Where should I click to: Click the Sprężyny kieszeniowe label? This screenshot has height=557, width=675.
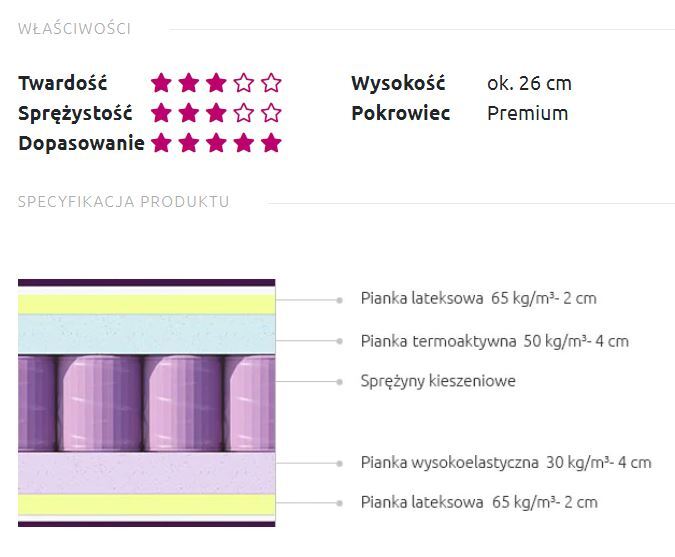[x=438, y=381]
